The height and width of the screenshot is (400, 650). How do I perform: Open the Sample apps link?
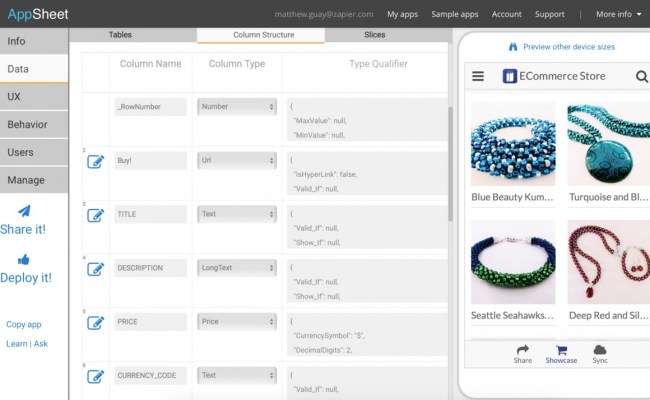click(455, 14)
